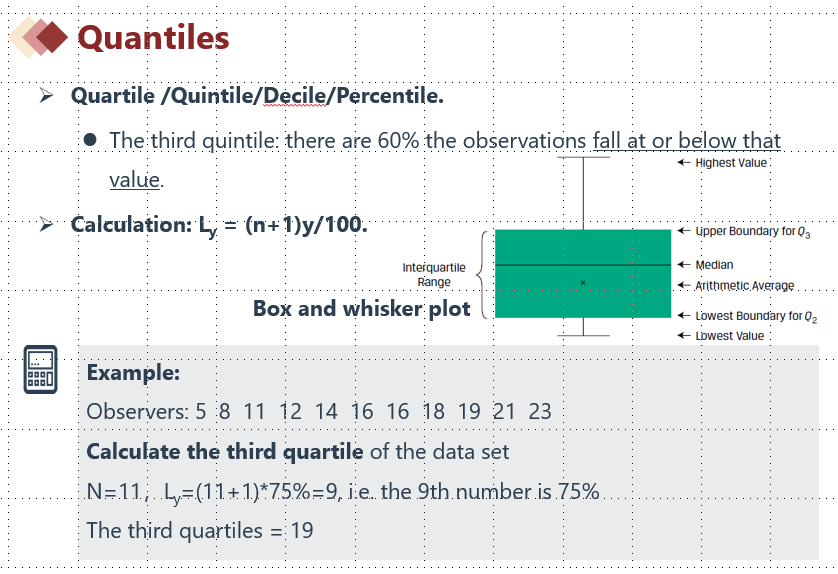
Task: Click the 'Box and whisker plot' caption
Action: click(x=361, y=308)
